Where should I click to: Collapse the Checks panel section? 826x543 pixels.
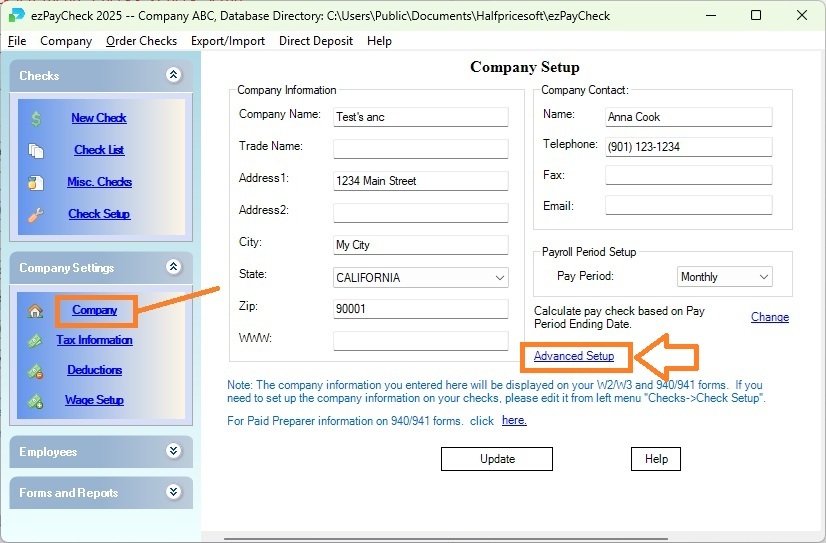(x=173, y=75)
